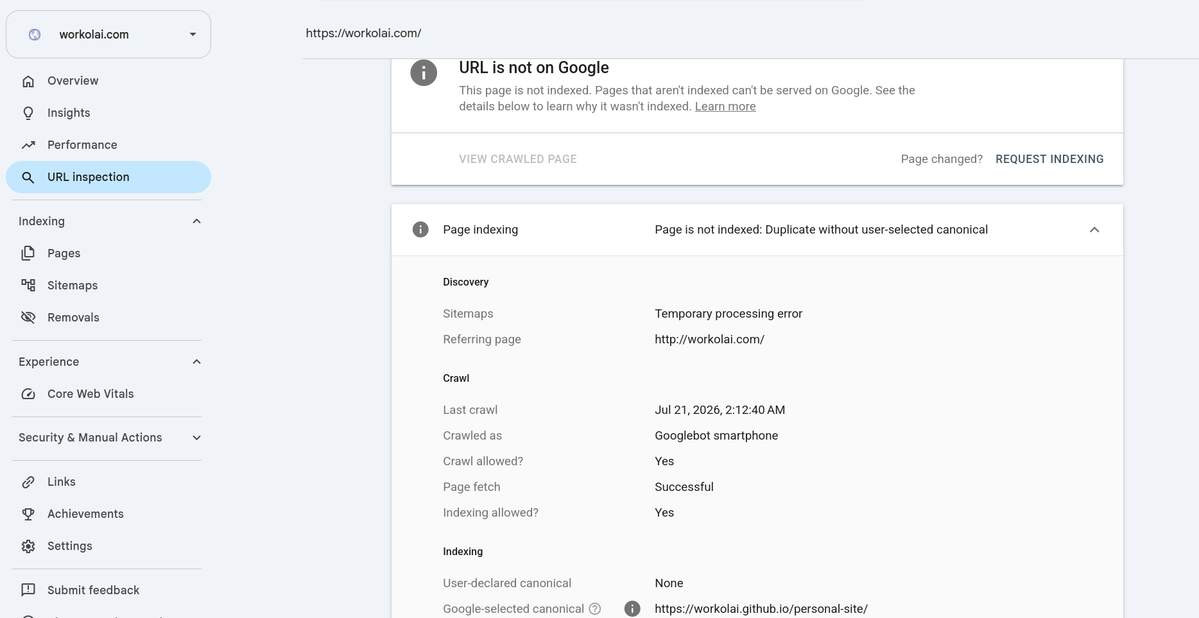Click the Insights lightbulb icon
Screen dimensions: 1199x618
[28, 112]
